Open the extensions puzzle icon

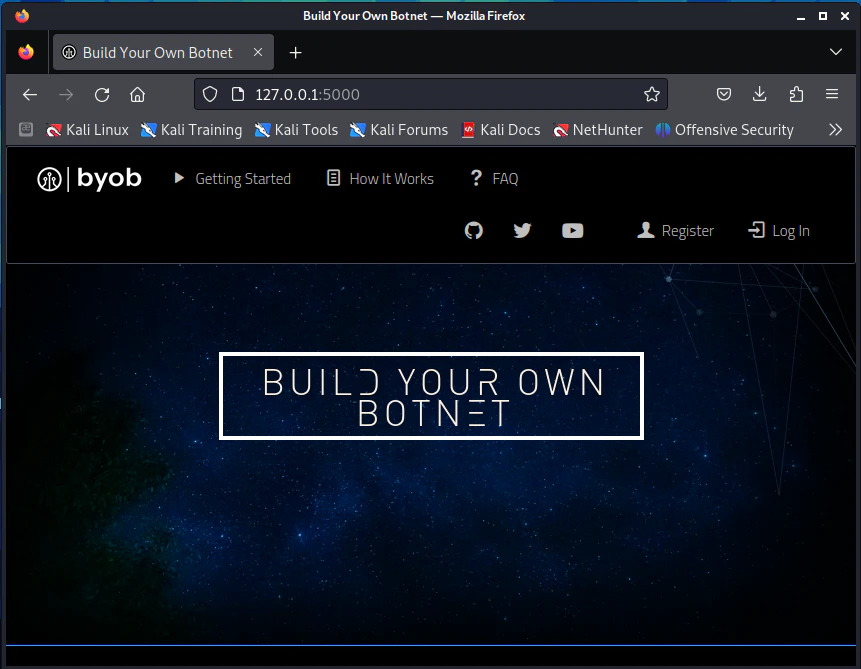tap(796, 94)
